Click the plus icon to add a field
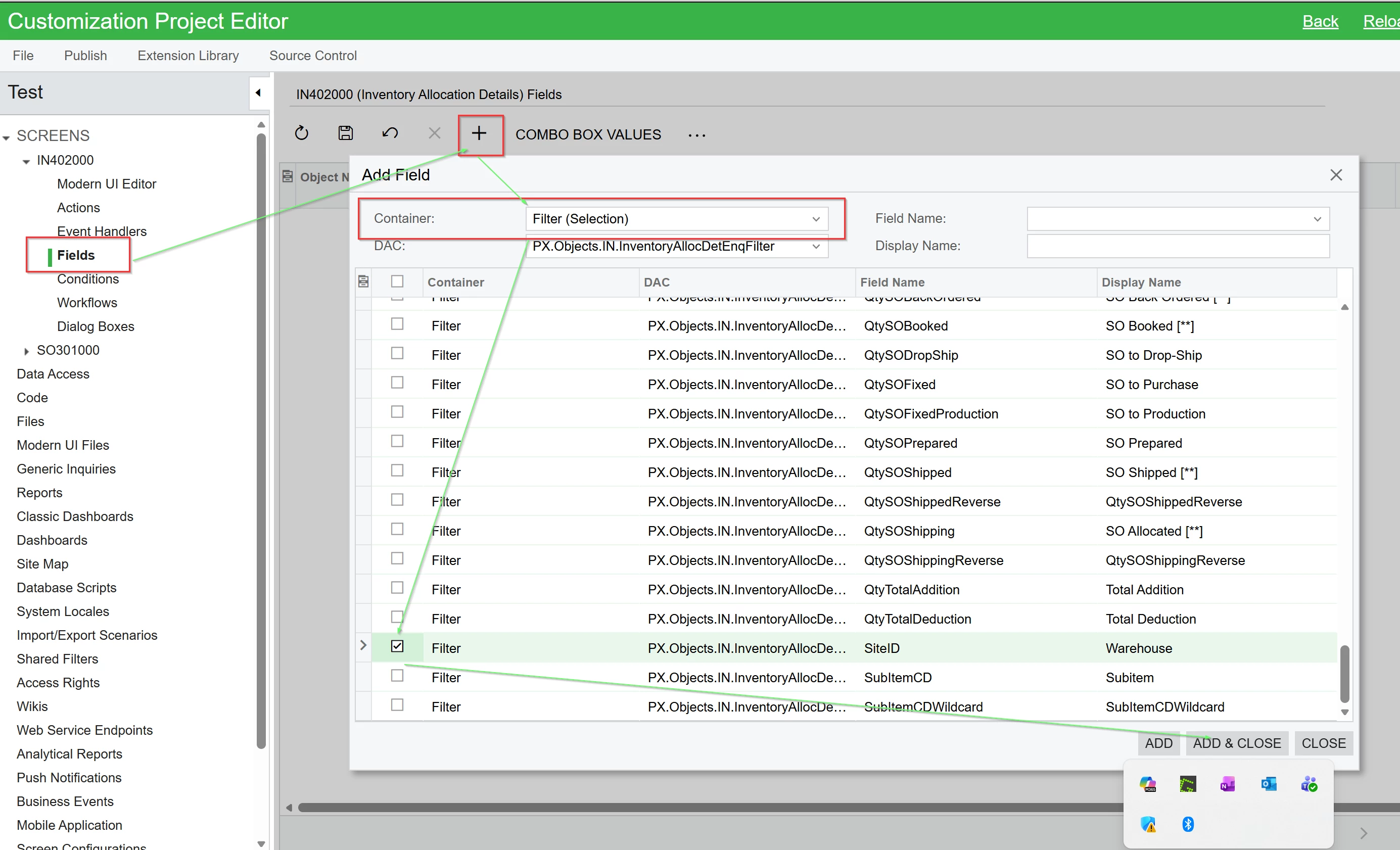This screenshot has height=850, width=1400. click(x=479, y=133)
